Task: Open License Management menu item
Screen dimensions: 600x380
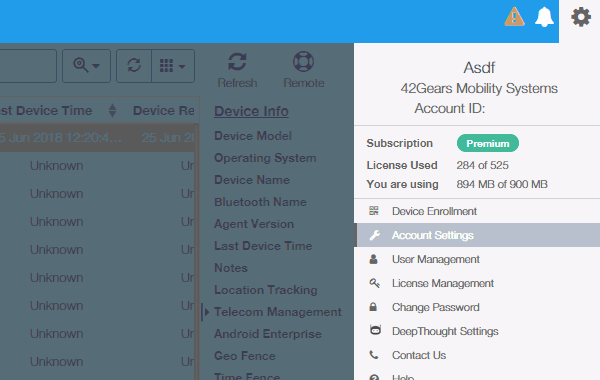Action: 477,283
